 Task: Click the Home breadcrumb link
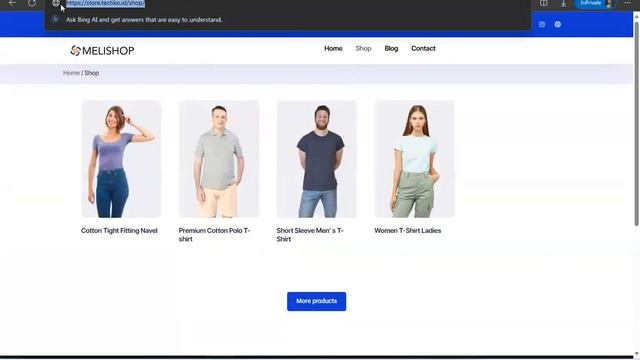pos(71,73)
